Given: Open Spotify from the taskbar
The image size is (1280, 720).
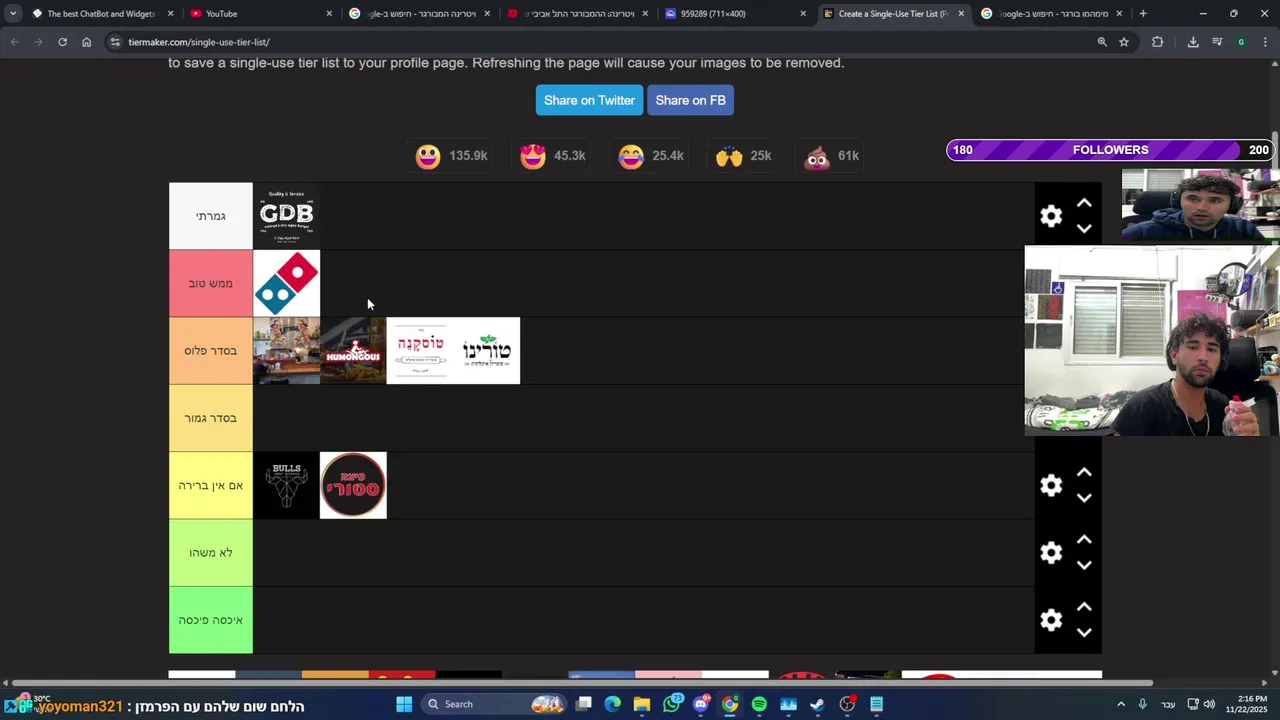Looking at the screenshot, I should pyautogui.click(x=759, y=704).
